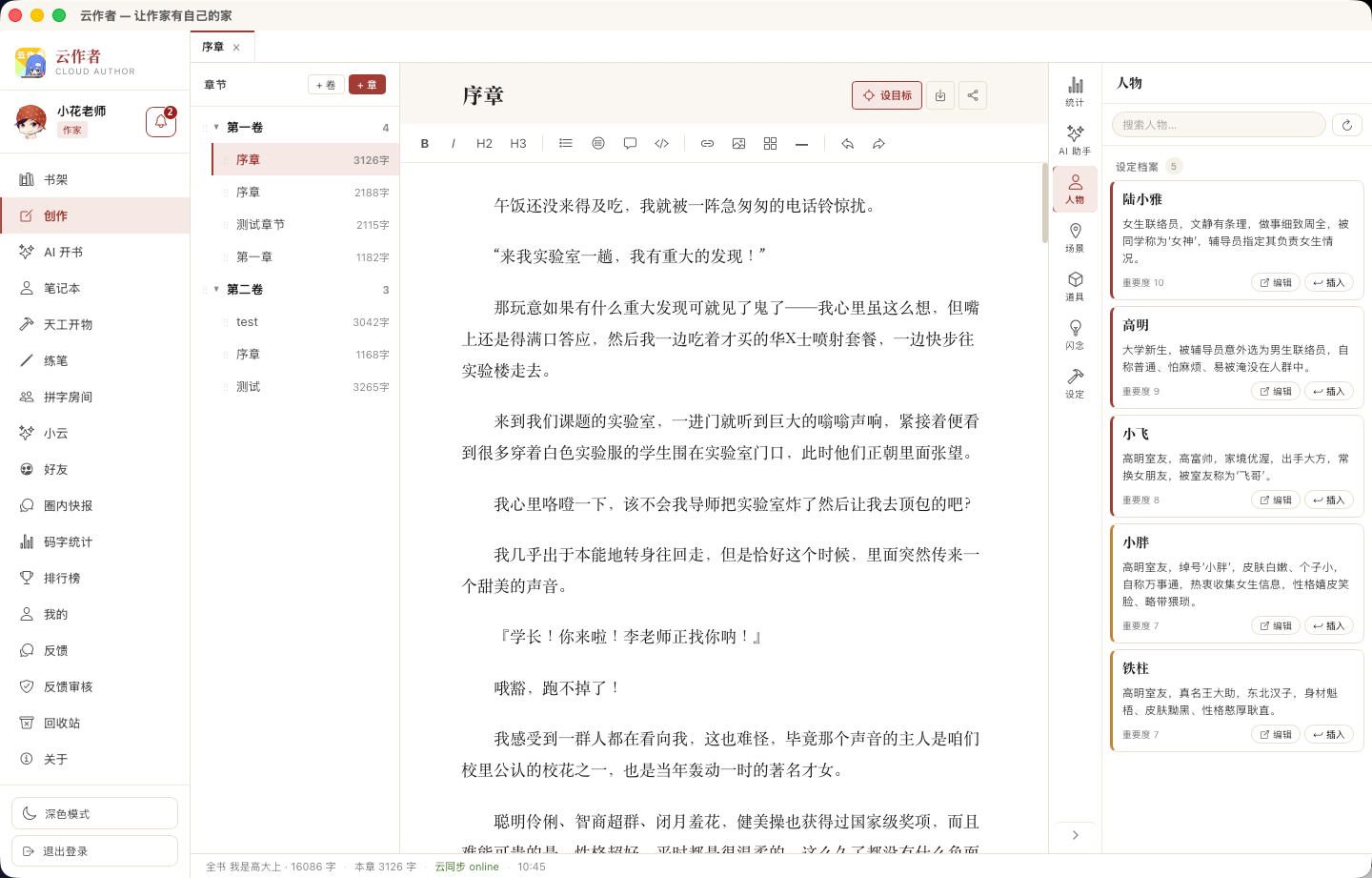Collapse the right side panel chevron
The height and width of the screenshot is (878, 1372).
[1075, 835]
